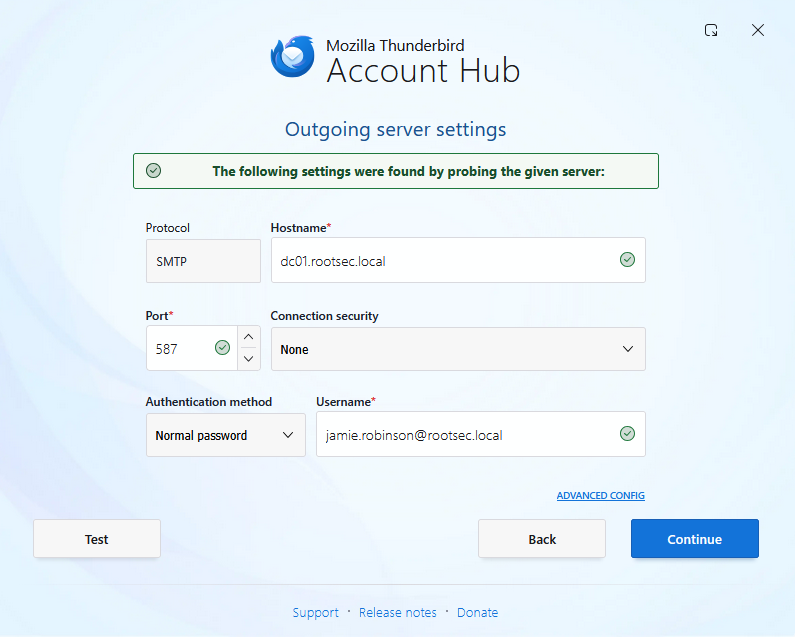Click the success checkmark in the banner
Screen dimensions: 795x637
154,171
